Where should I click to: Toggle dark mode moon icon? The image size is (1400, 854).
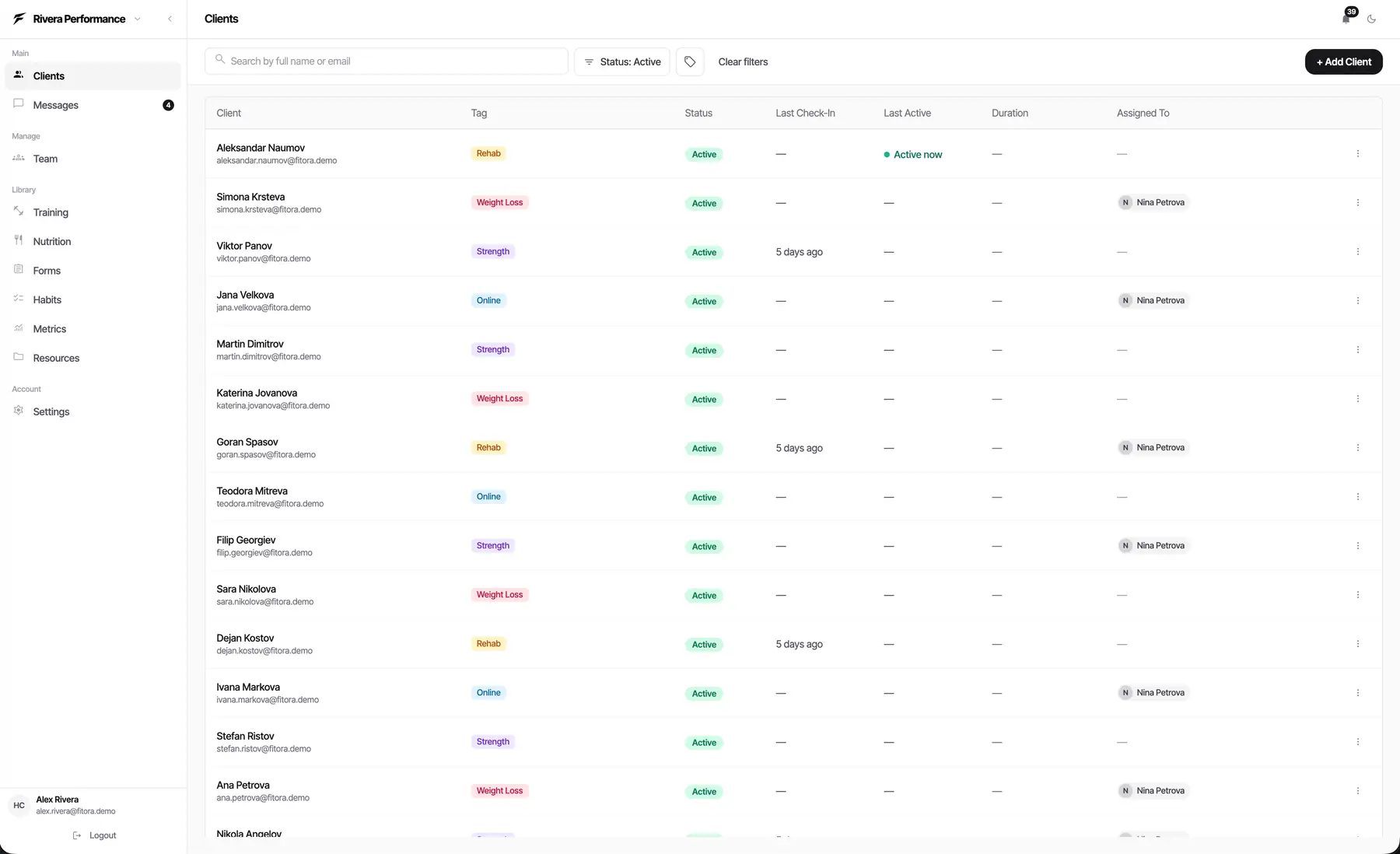coord(1371,19)
